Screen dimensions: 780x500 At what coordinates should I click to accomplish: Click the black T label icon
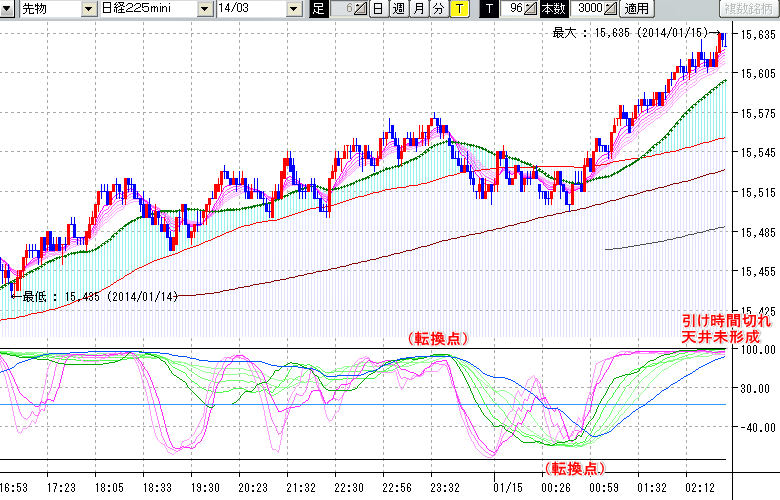489,9
